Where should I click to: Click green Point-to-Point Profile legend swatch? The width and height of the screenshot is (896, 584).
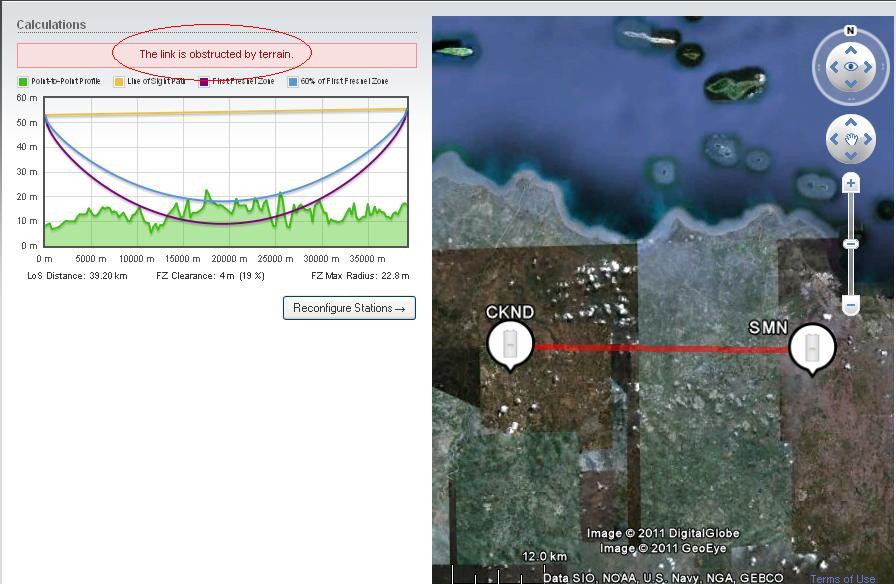pyautogui.click(x=23, y=82)
